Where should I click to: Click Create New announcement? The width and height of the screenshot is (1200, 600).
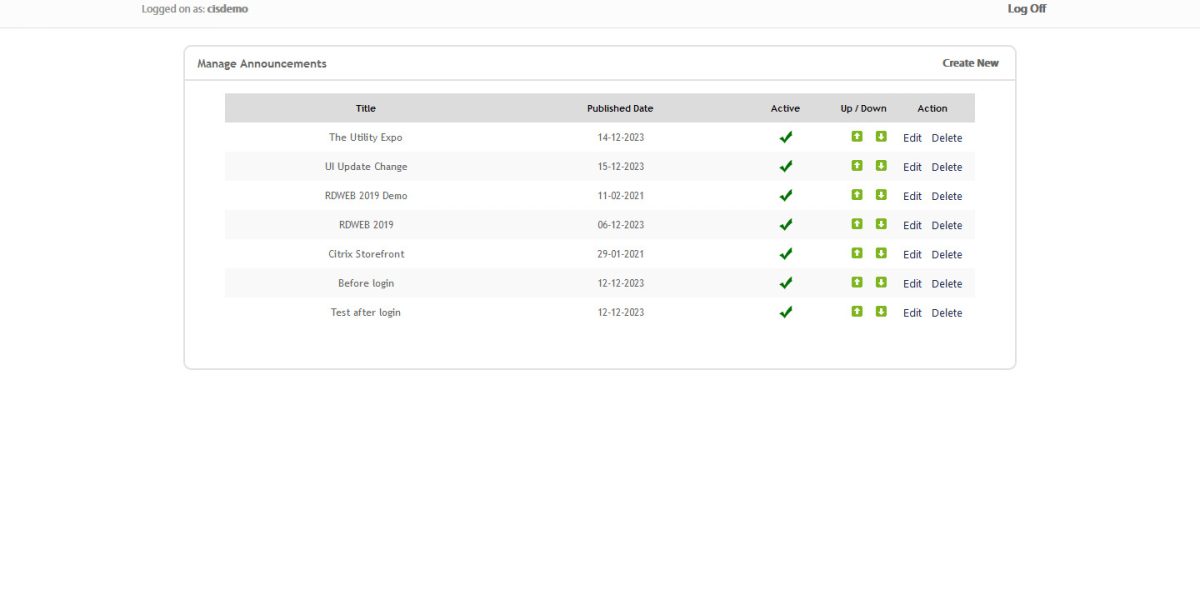970,62
